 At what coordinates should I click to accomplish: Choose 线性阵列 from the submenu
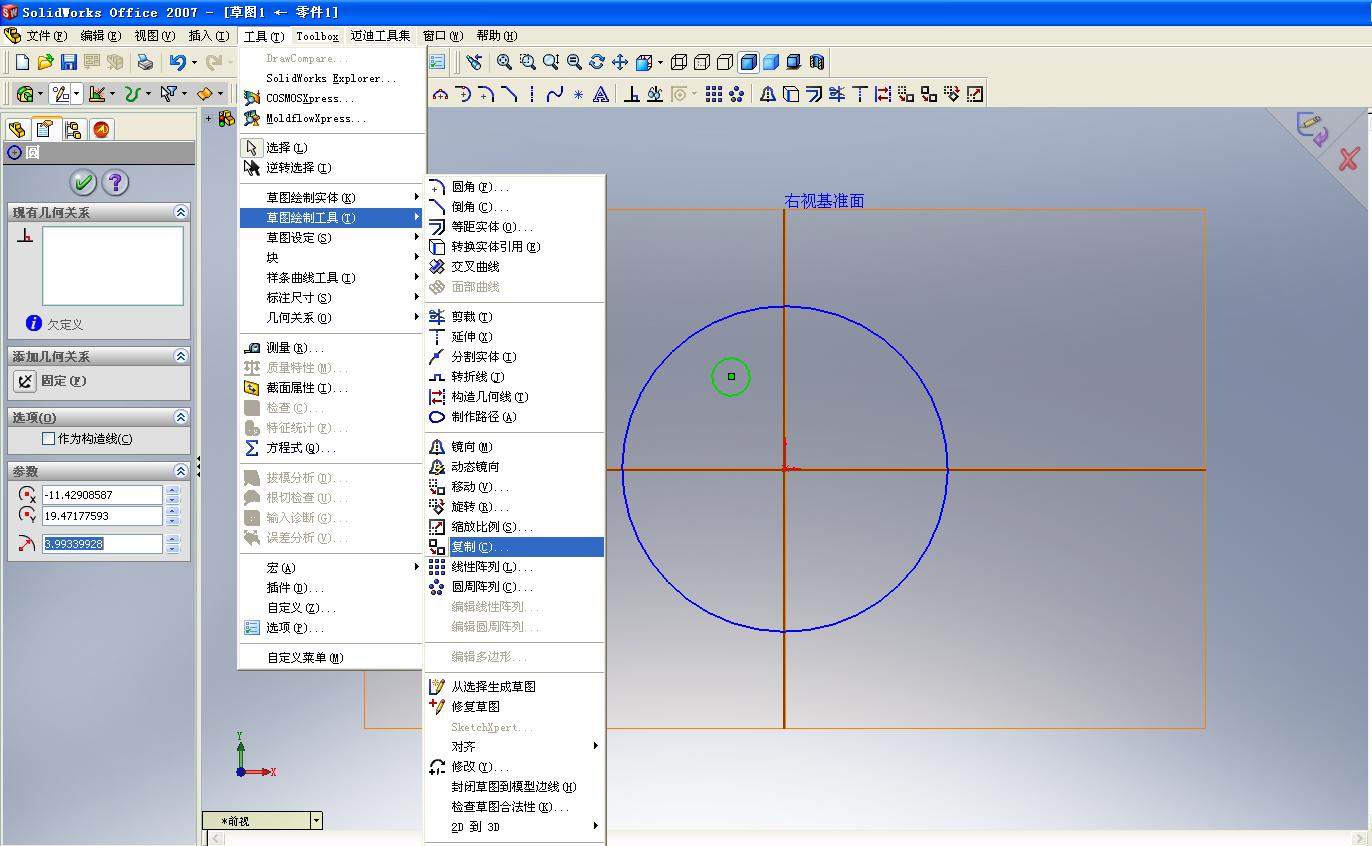pyautogui.click(x=515, y=567)
